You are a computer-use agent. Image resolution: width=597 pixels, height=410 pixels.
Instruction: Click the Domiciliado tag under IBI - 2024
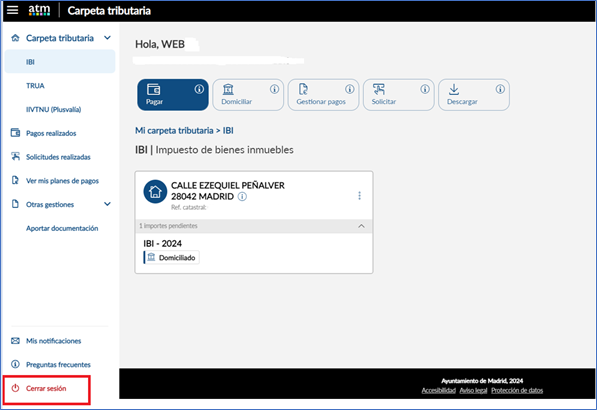pyautogui.click(x=171, y=258)
